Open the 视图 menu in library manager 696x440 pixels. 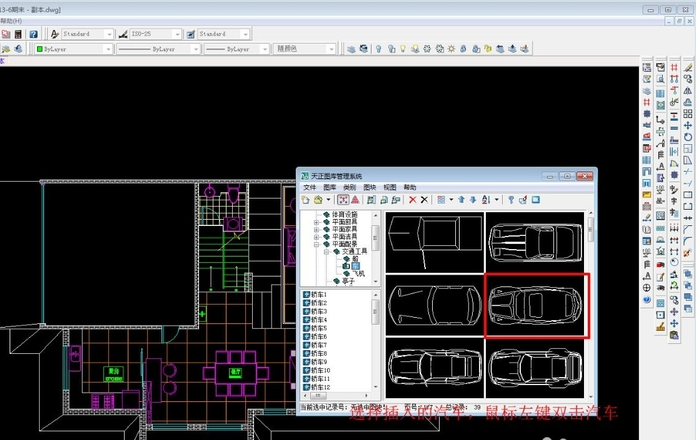click(x=390, y=187)
